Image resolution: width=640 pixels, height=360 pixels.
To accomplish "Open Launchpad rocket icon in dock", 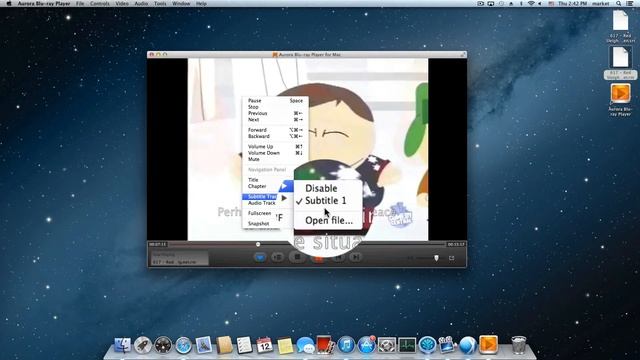I will (143, 345).
